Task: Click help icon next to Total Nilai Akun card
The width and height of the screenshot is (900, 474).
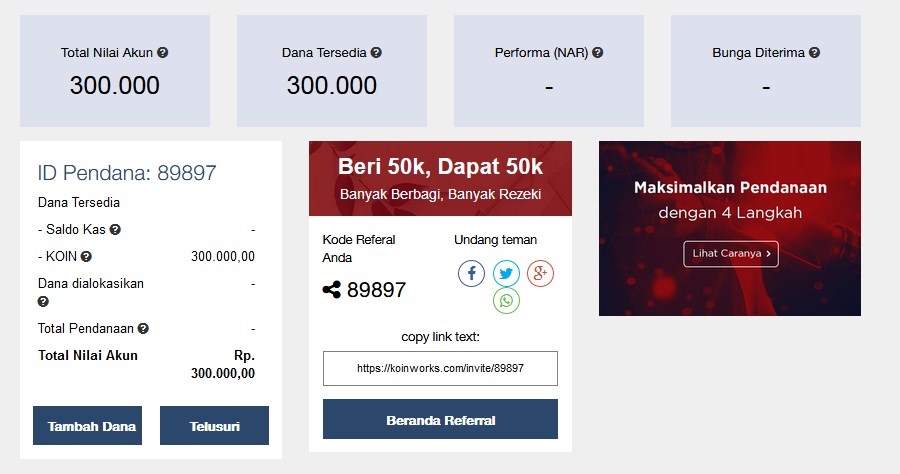Action: pos(162,52)
